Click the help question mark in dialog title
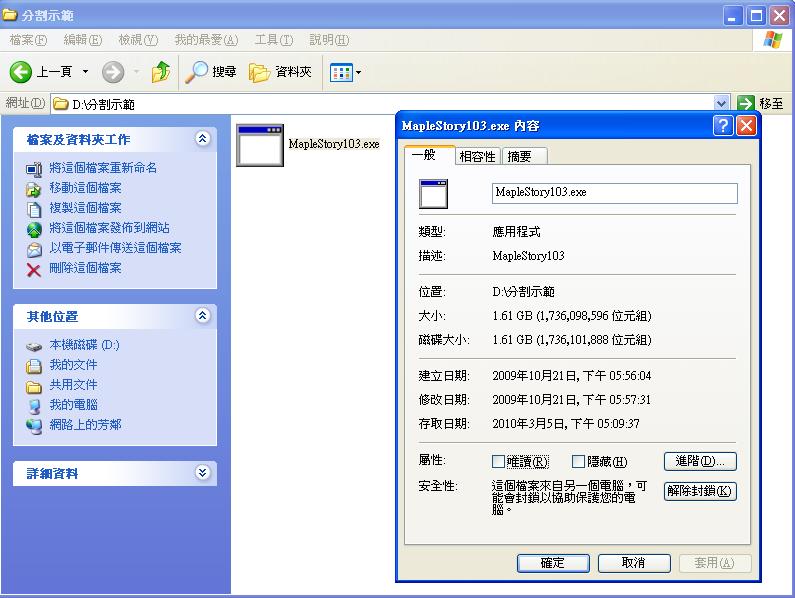Screen dimensions: 795x598 [x=723, y=125]
